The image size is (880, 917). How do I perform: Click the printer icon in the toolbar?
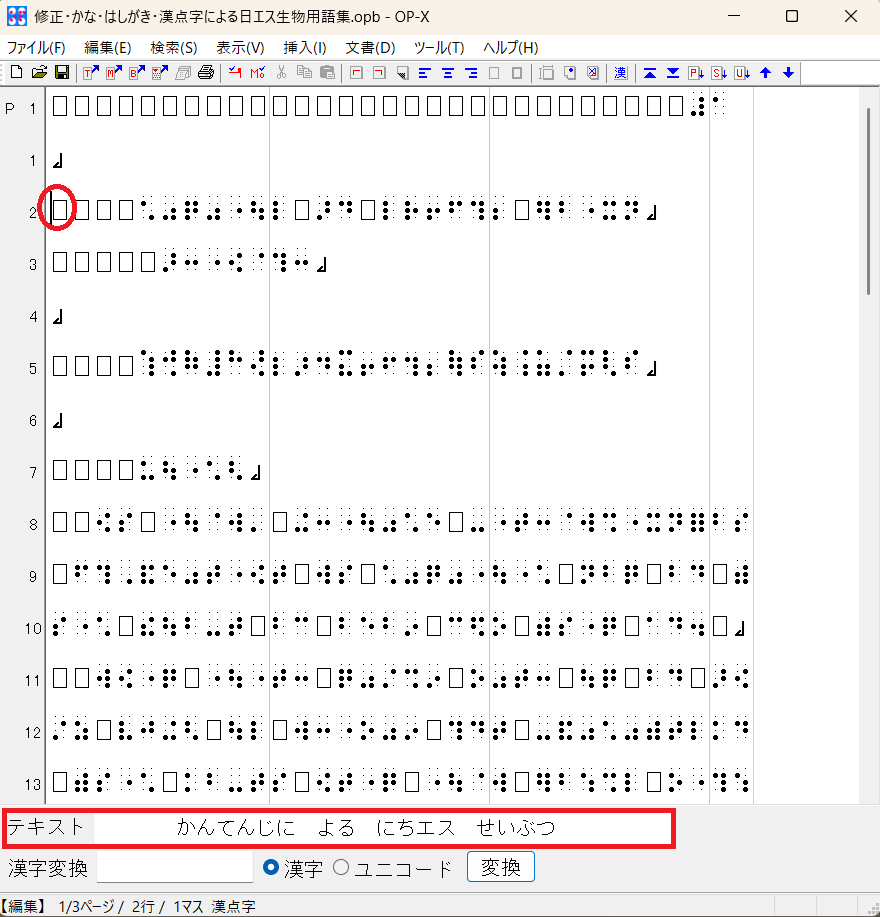[206, 73]
